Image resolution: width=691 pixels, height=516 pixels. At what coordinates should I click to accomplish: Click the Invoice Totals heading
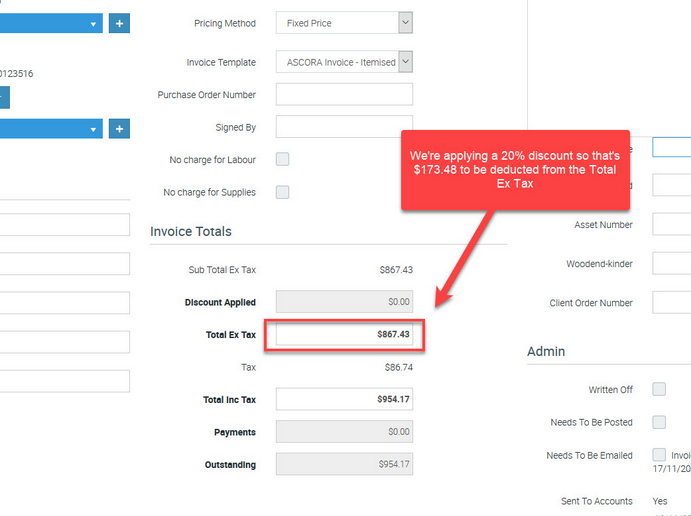point(191,231)
